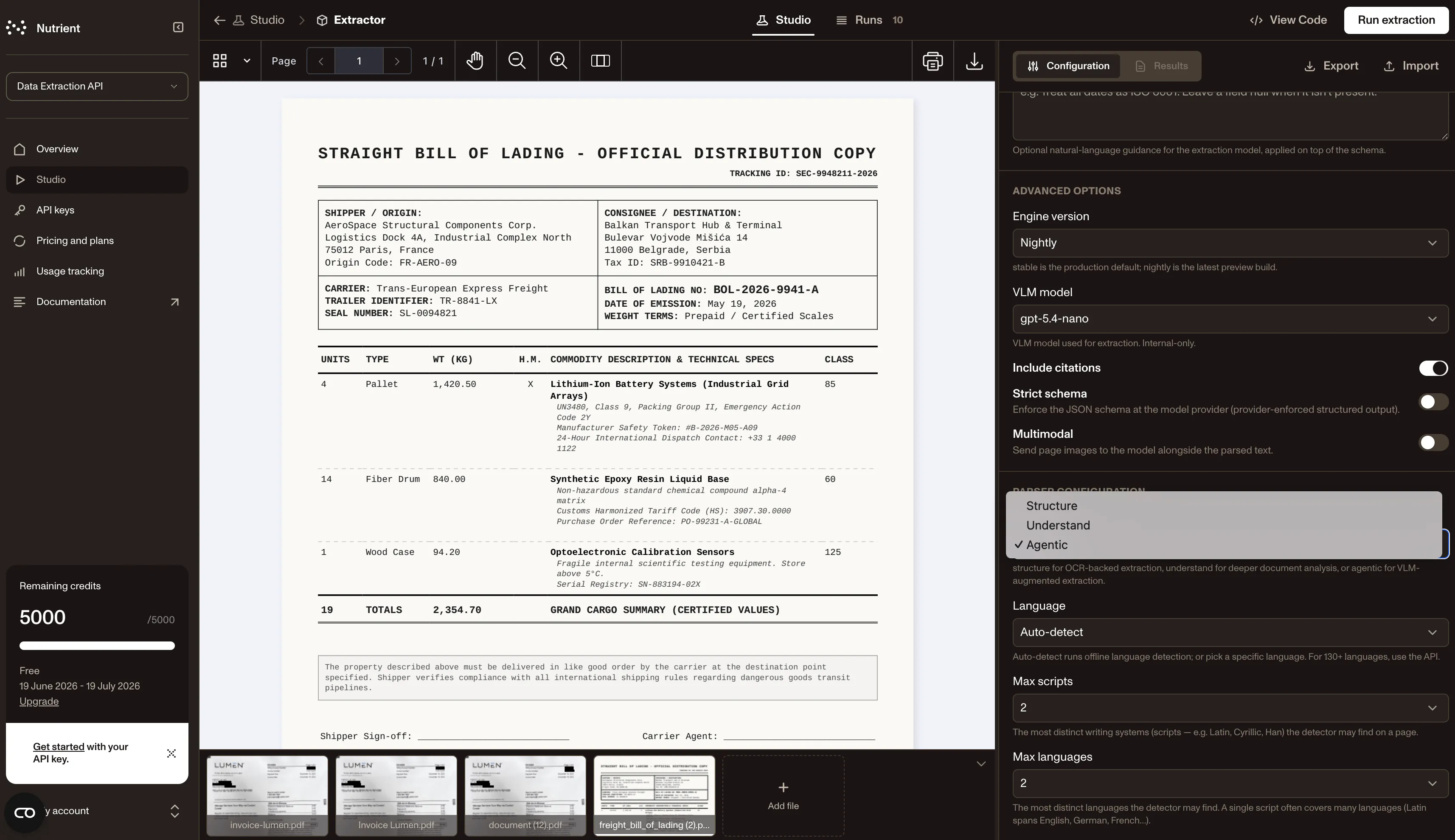This screenshot has width=1455, height=840.
Task: Click the remaining credits progress bar
Action: tap(97, 646)
